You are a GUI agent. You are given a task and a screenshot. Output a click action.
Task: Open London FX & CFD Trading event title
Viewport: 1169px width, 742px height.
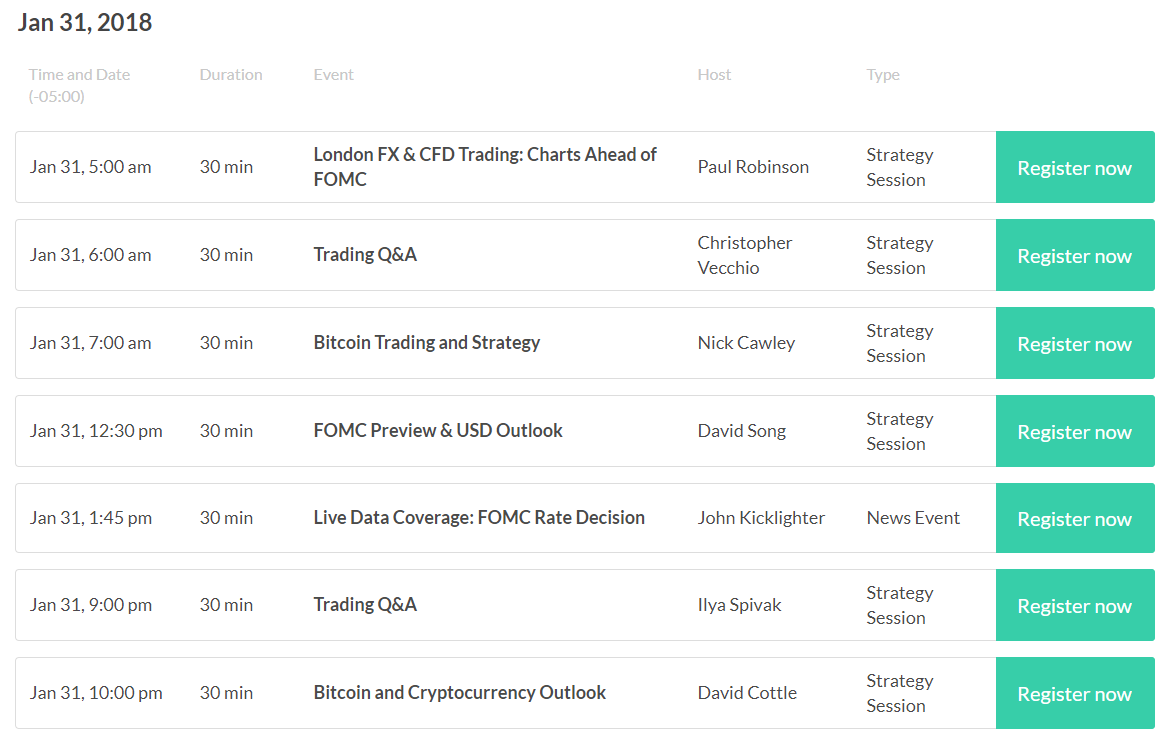tap(485, 167)
